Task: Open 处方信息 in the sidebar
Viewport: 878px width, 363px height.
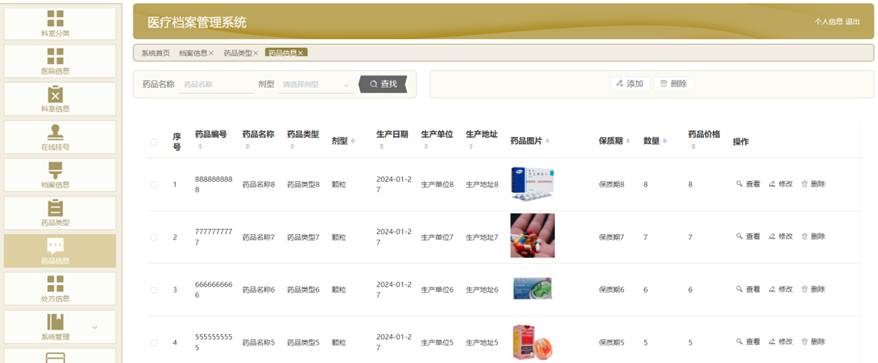Action: (60, 288)
